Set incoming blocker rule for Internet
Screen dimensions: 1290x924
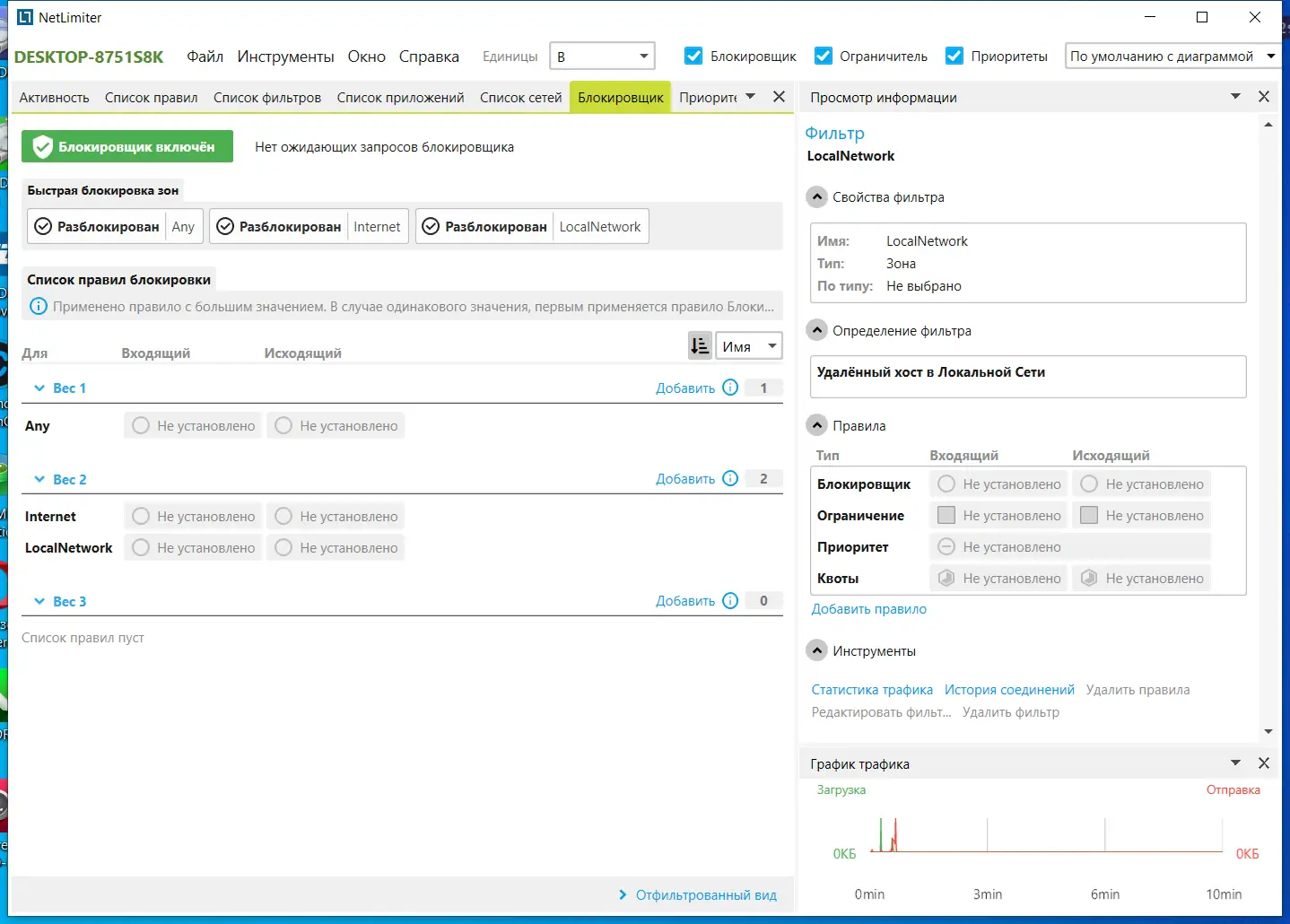(193, 516)
